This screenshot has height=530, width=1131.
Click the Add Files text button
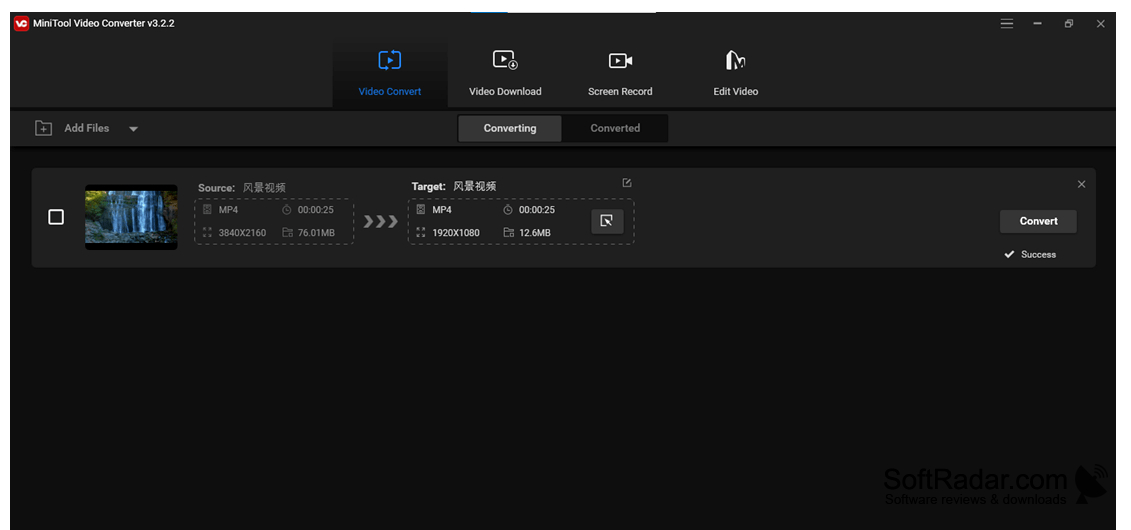pos(87,128)
